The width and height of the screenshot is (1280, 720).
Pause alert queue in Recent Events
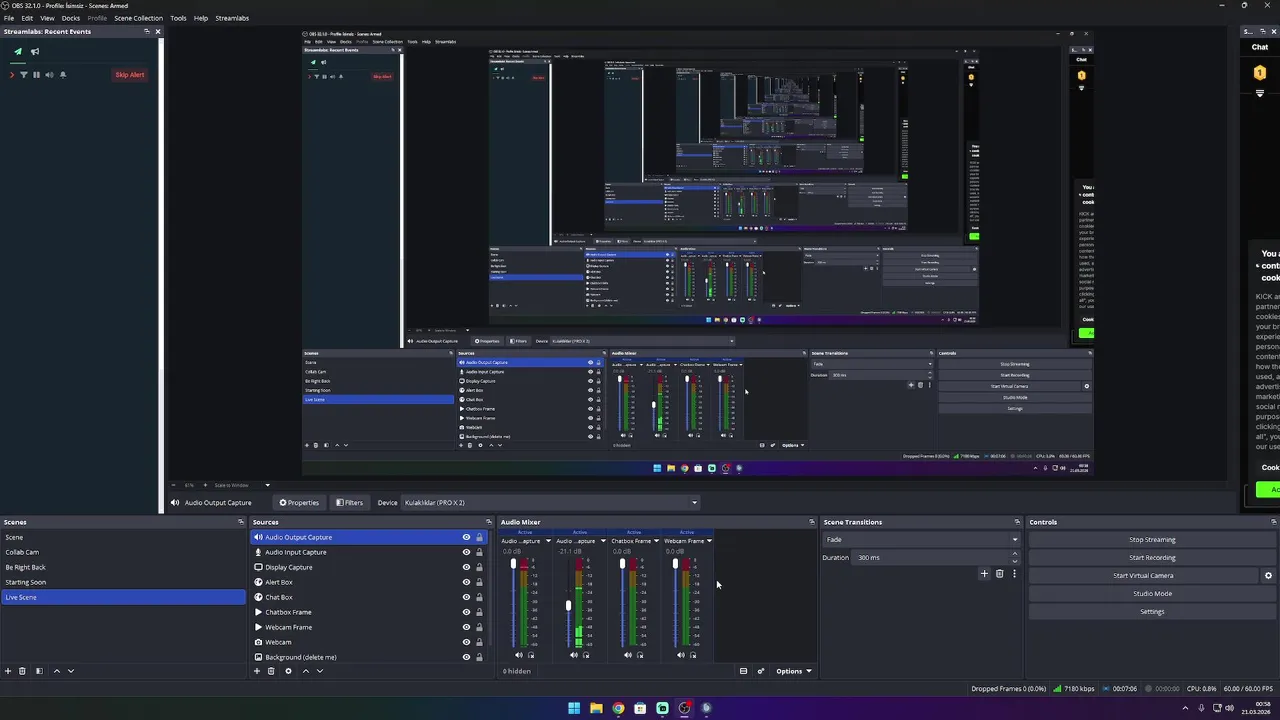tap(36, 75)
